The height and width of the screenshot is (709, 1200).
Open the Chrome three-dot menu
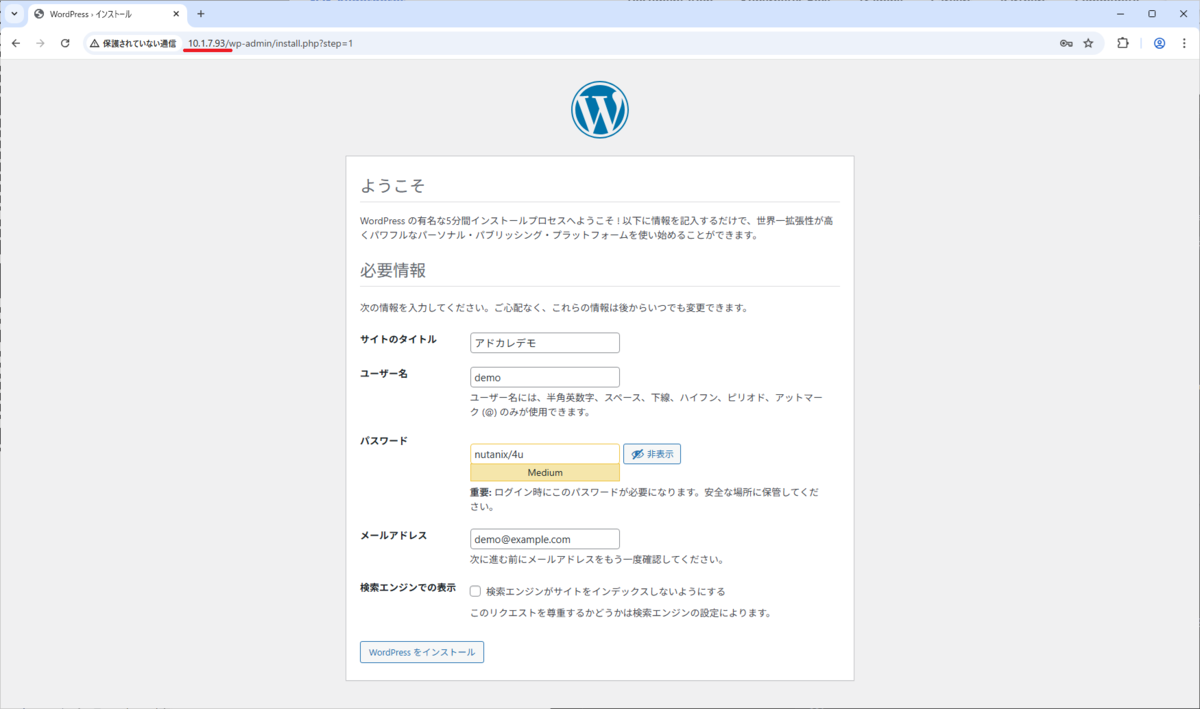(x=1184, y=44)
